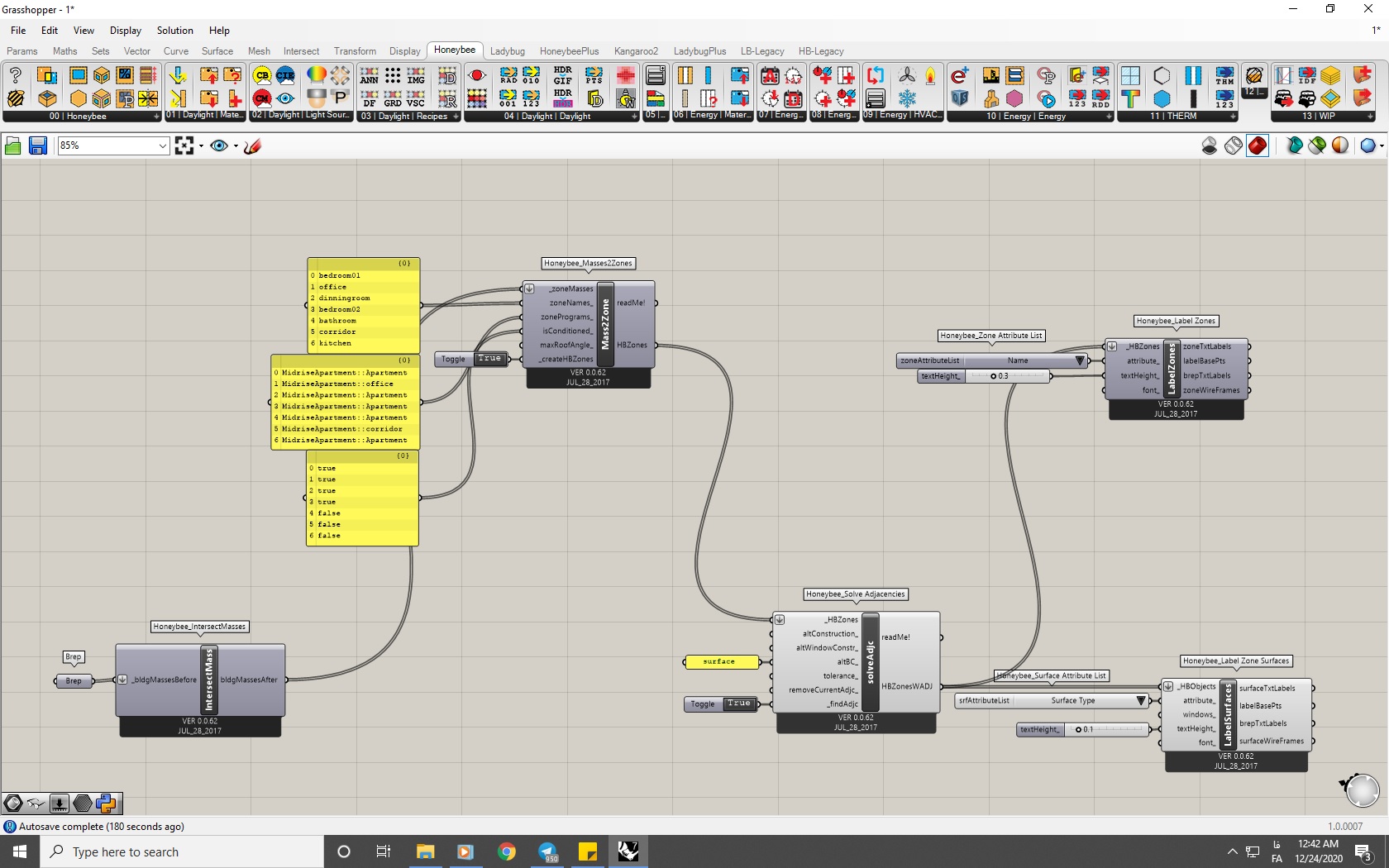
Task: Click the Windows Start button
Action: tap(20, 851)
